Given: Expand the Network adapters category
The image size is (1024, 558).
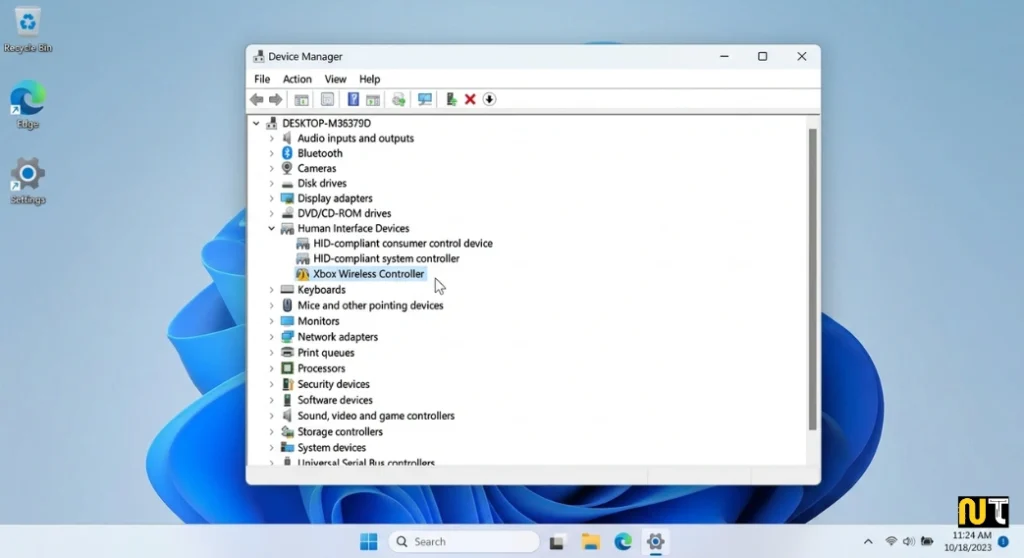Looking at the screenshot, I should tap(271, 337).
